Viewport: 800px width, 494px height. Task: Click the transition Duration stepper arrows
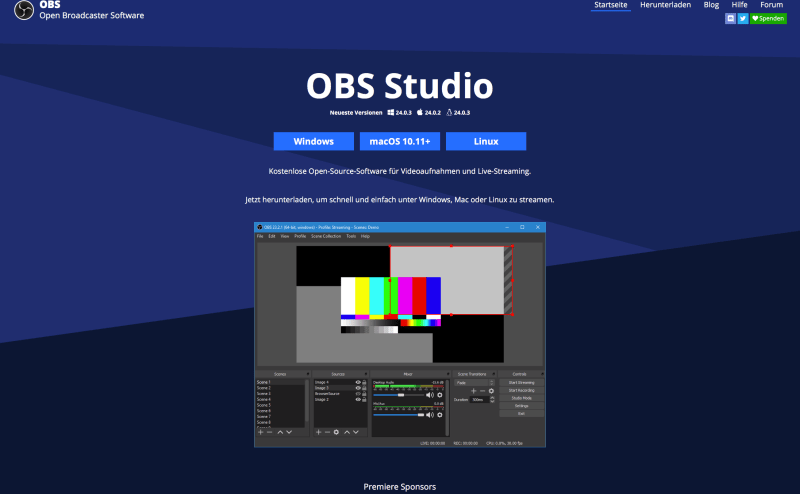pyautogui.click(x=491, y=399)
